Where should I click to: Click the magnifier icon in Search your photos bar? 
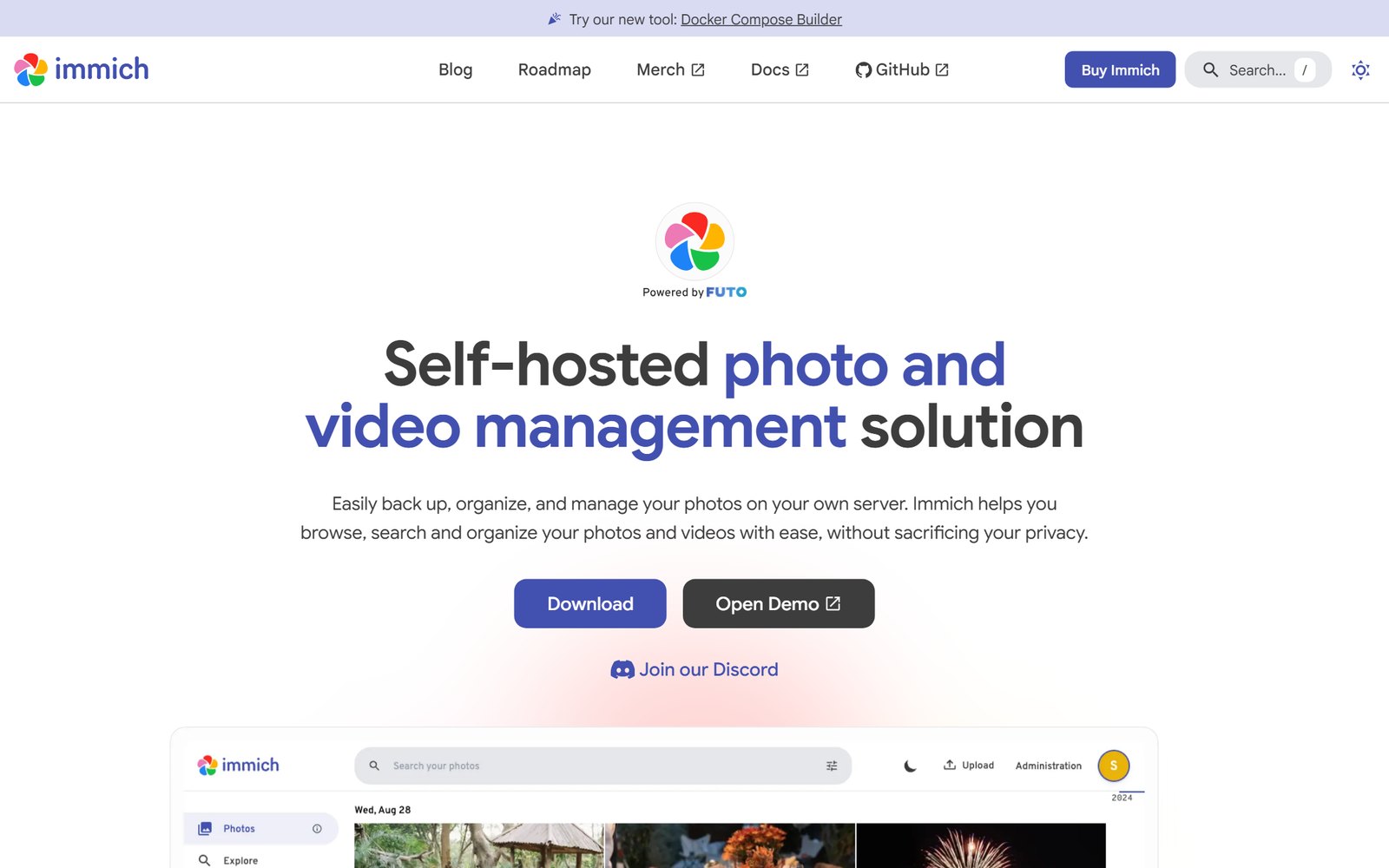click(374, 766)
